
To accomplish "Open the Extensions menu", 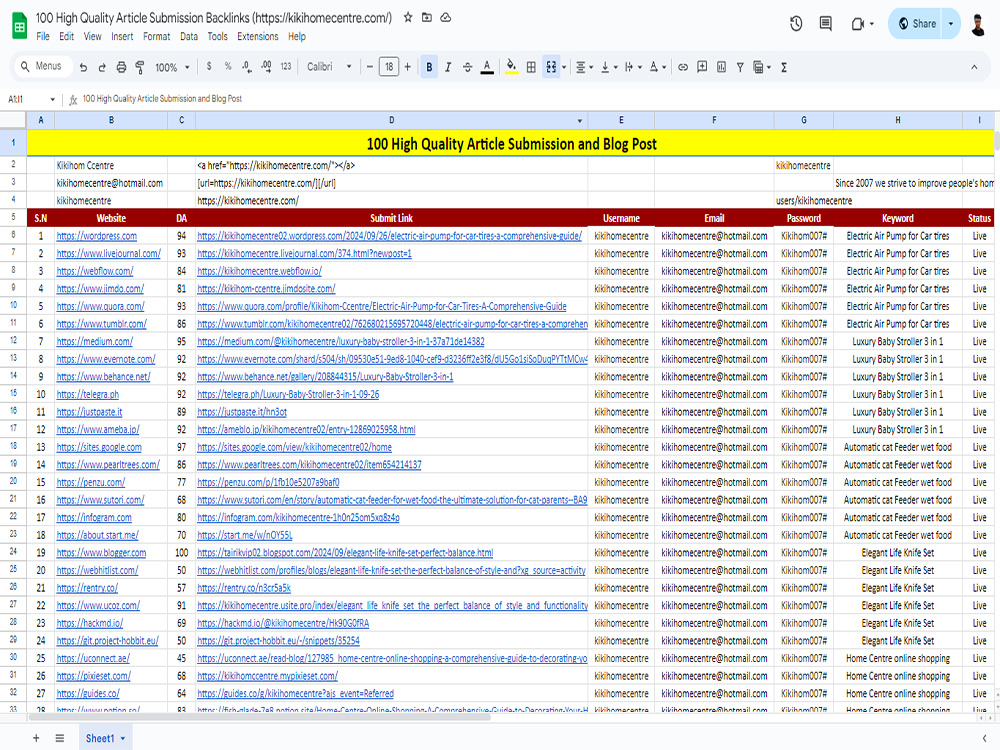I will [258, 36].
